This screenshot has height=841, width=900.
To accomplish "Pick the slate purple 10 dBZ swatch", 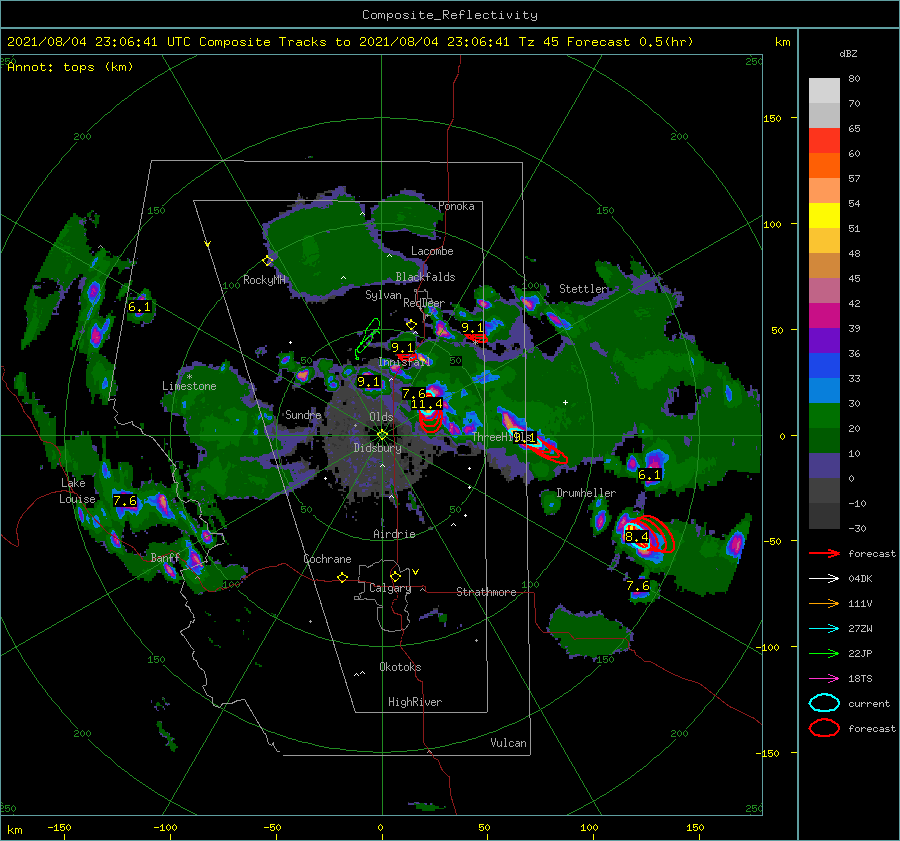I will [824, 466].
